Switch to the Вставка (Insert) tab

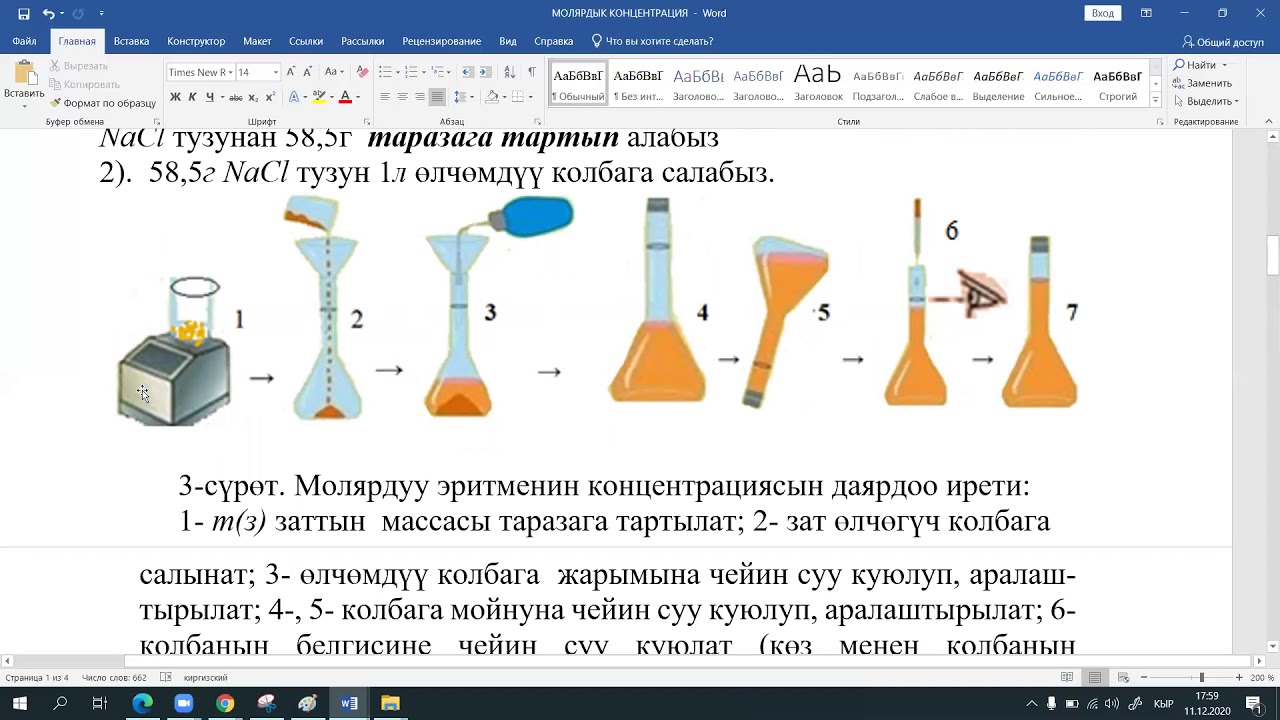131,41
